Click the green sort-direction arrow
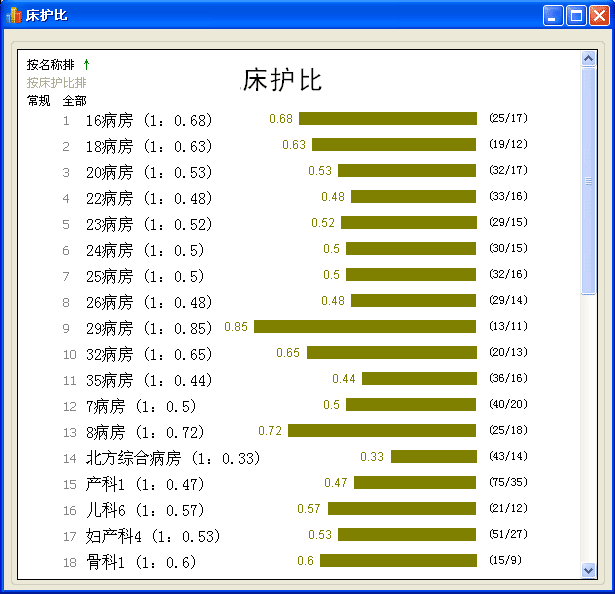The width and height of the screenshot is (615, 594). click(x=87, y=64)
